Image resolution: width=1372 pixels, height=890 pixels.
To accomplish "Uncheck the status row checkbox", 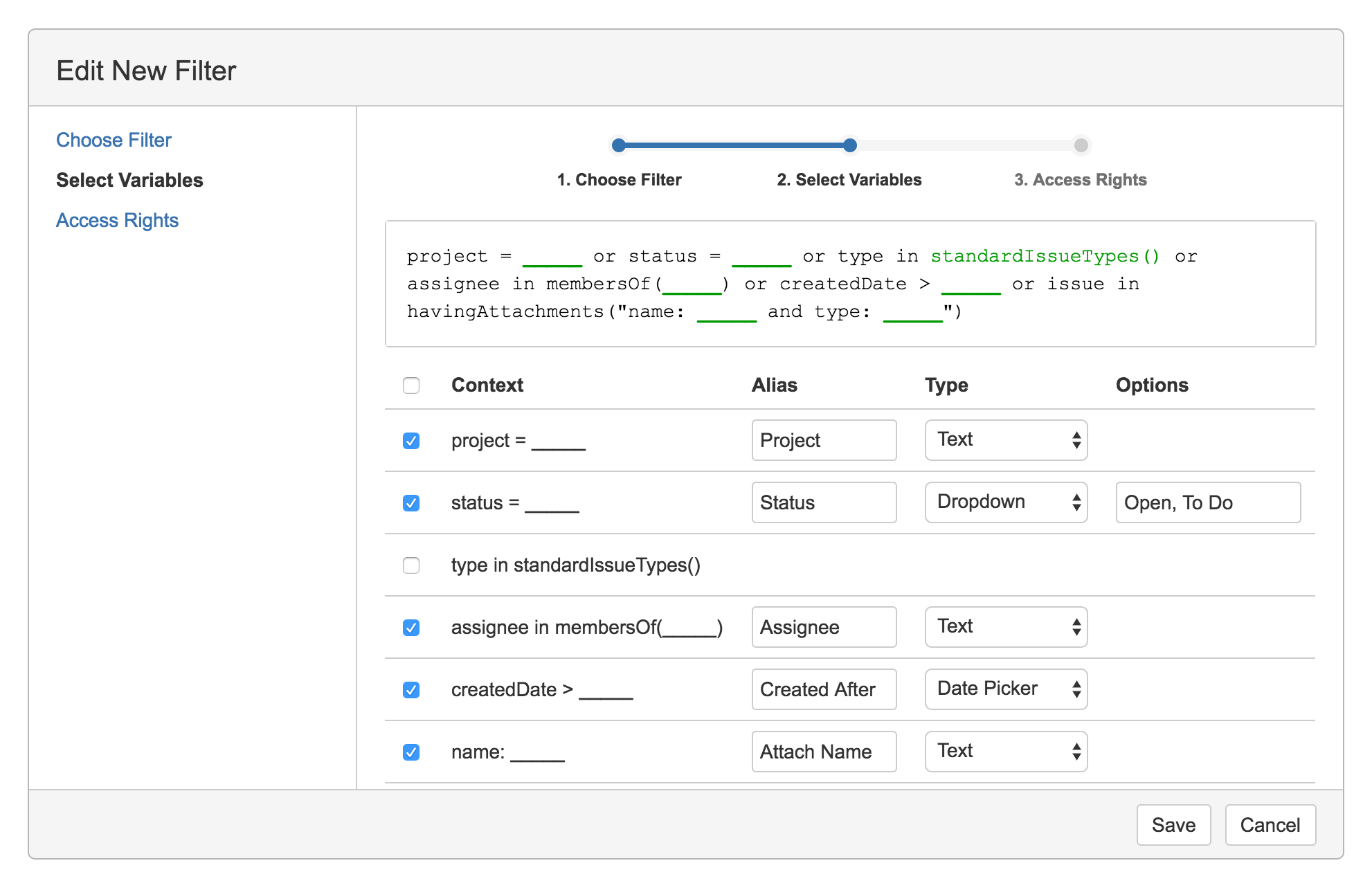I will (x=411, y=503).
